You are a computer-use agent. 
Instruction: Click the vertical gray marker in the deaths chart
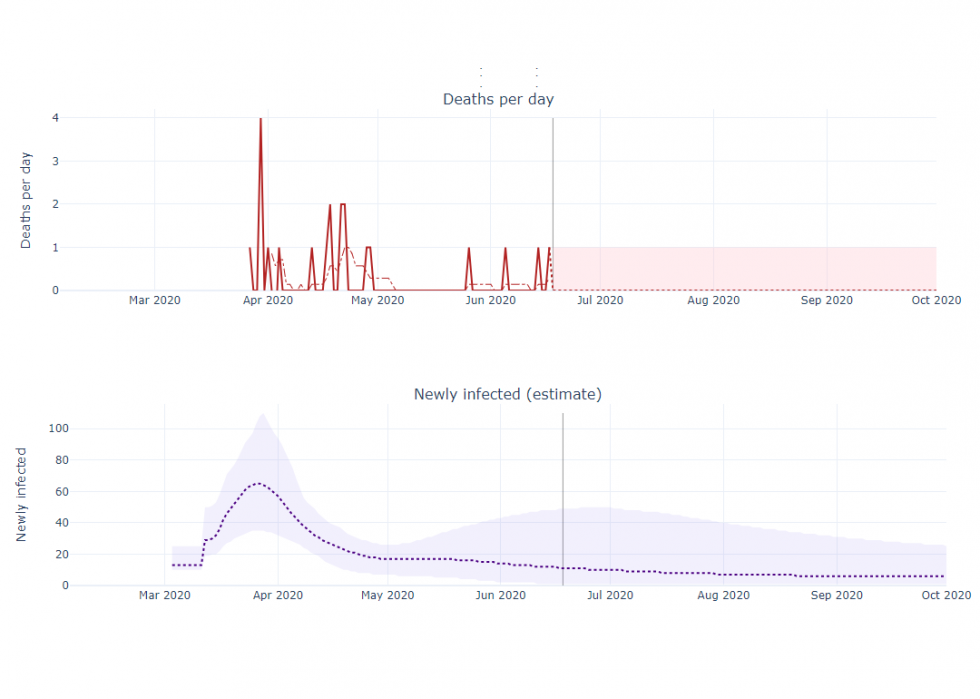point(553,200)
